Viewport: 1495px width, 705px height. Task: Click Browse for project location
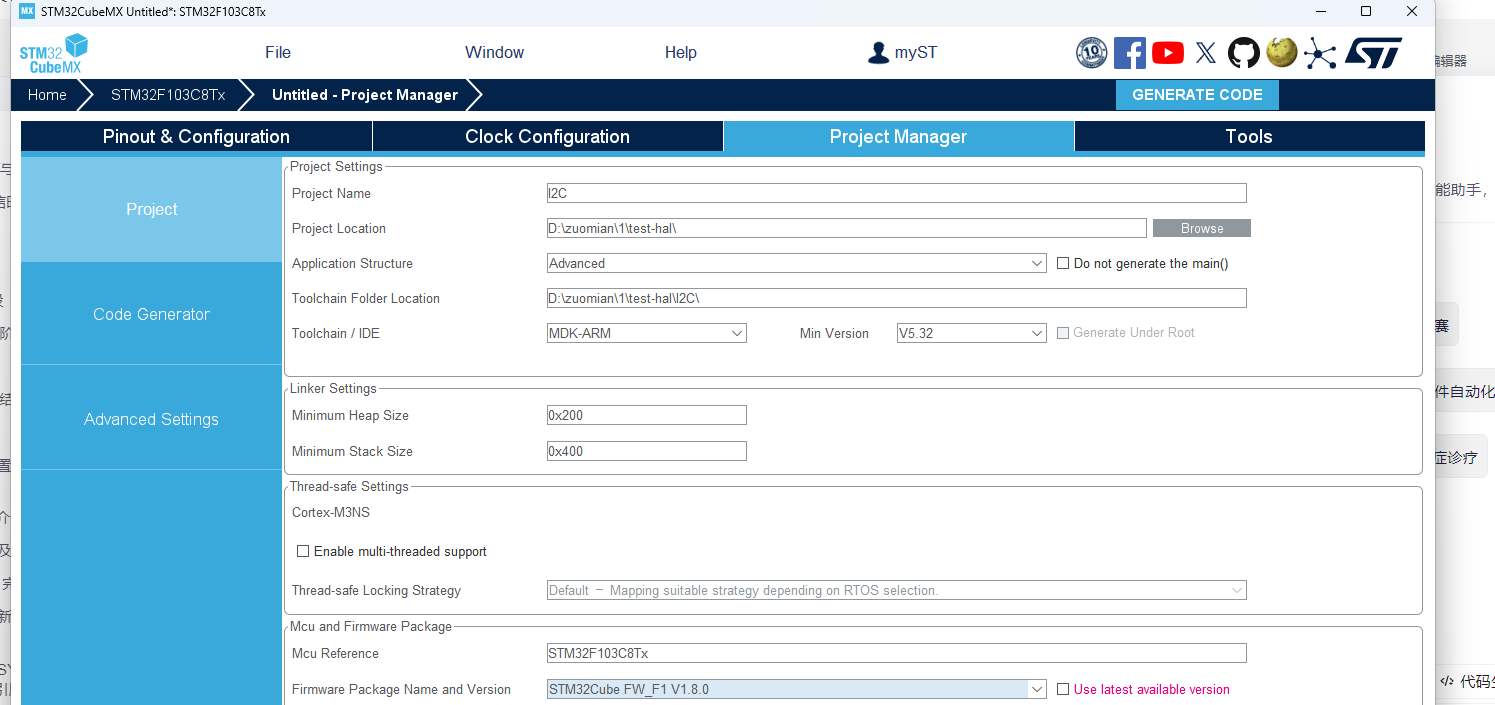[x=1202, y=229]
